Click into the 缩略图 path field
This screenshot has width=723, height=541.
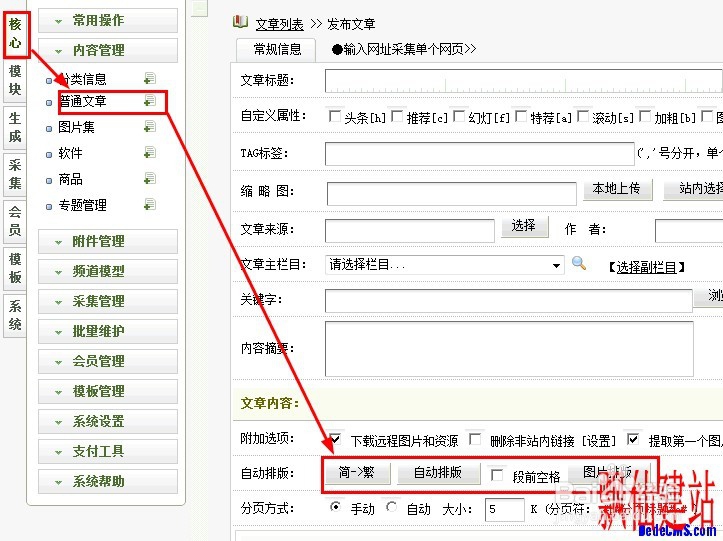coord(451,193)
